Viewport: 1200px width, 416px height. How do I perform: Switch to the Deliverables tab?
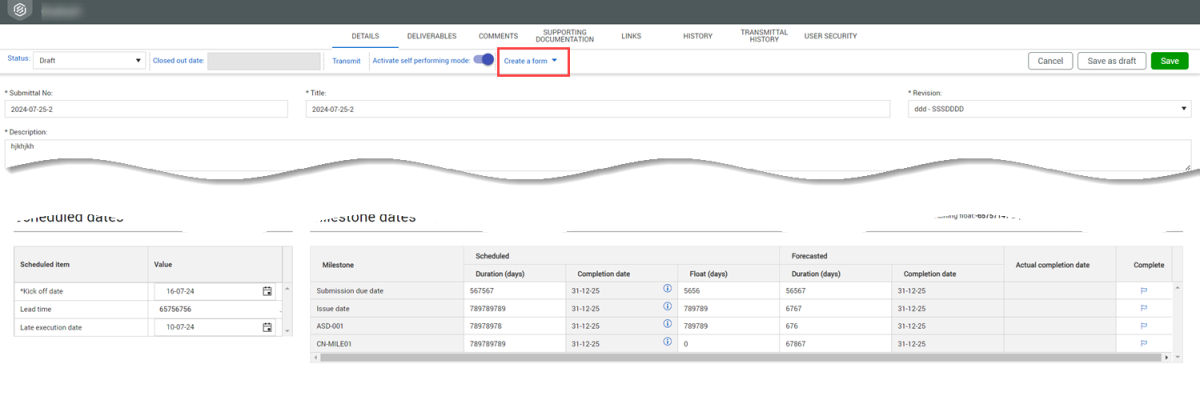coord(431,36)
